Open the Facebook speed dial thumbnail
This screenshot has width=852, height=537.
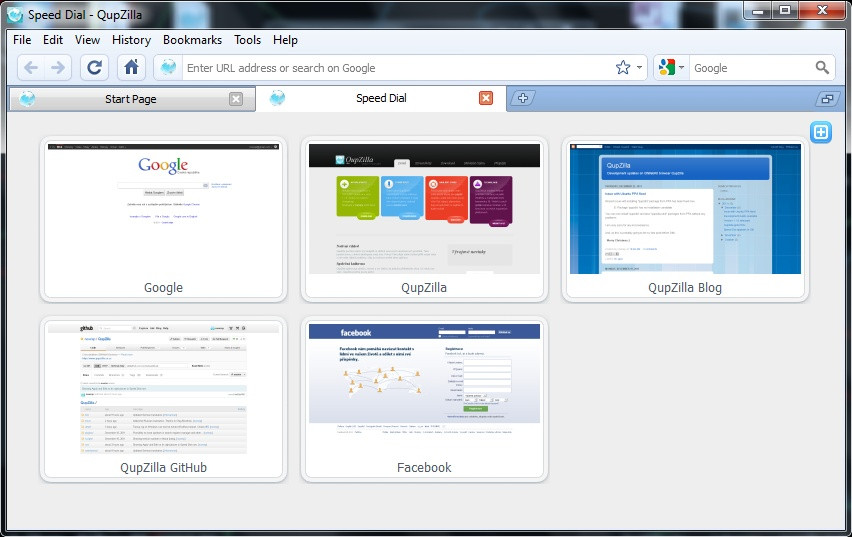coord(424,389)
